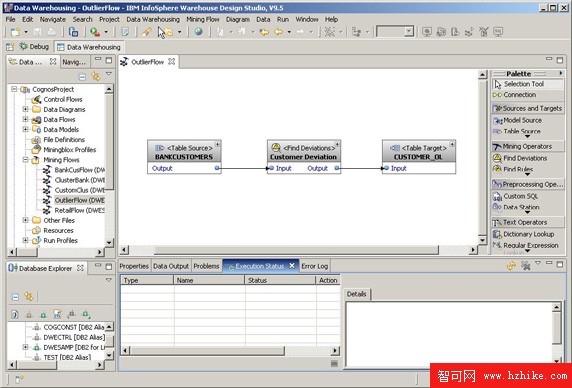Image resolution: width=572 pixels, height=388 pixels.
Task: Switch to the Error Log tab
Action: [314, 266]
